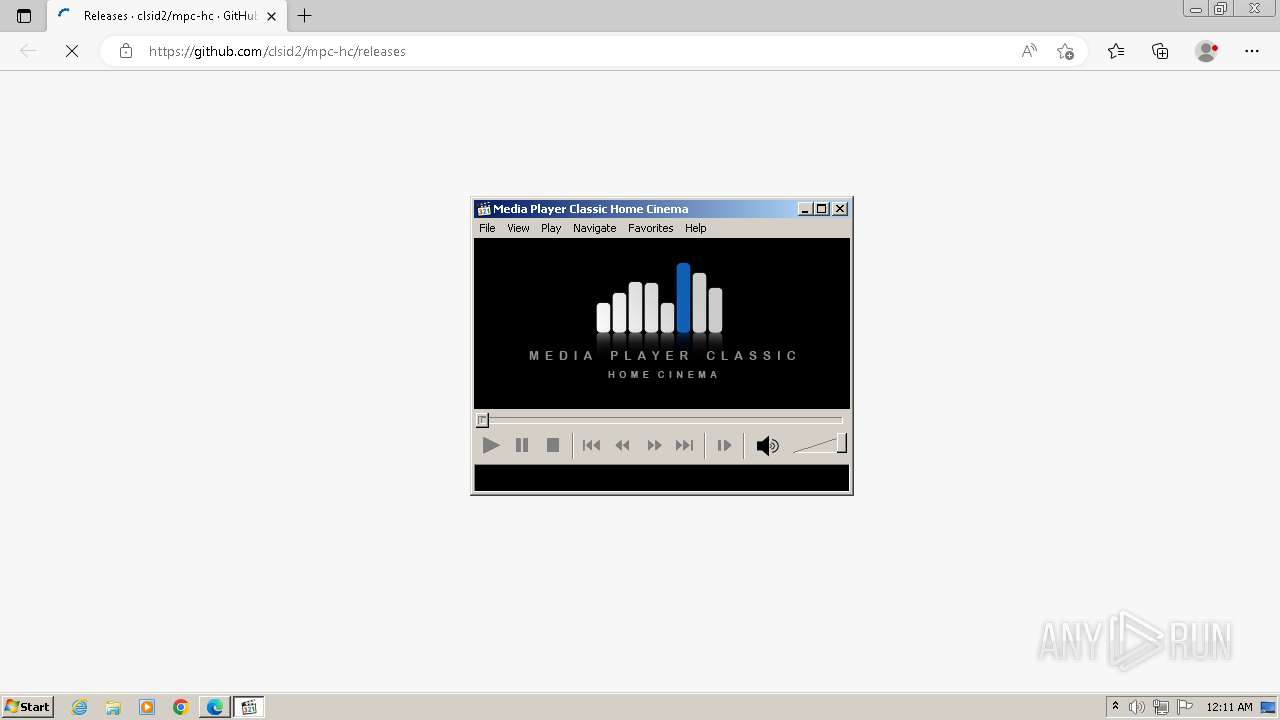This screenshot has width=1280, height=720.
Task: Restore down the Edge browser window
Action: pos(1221,9)
